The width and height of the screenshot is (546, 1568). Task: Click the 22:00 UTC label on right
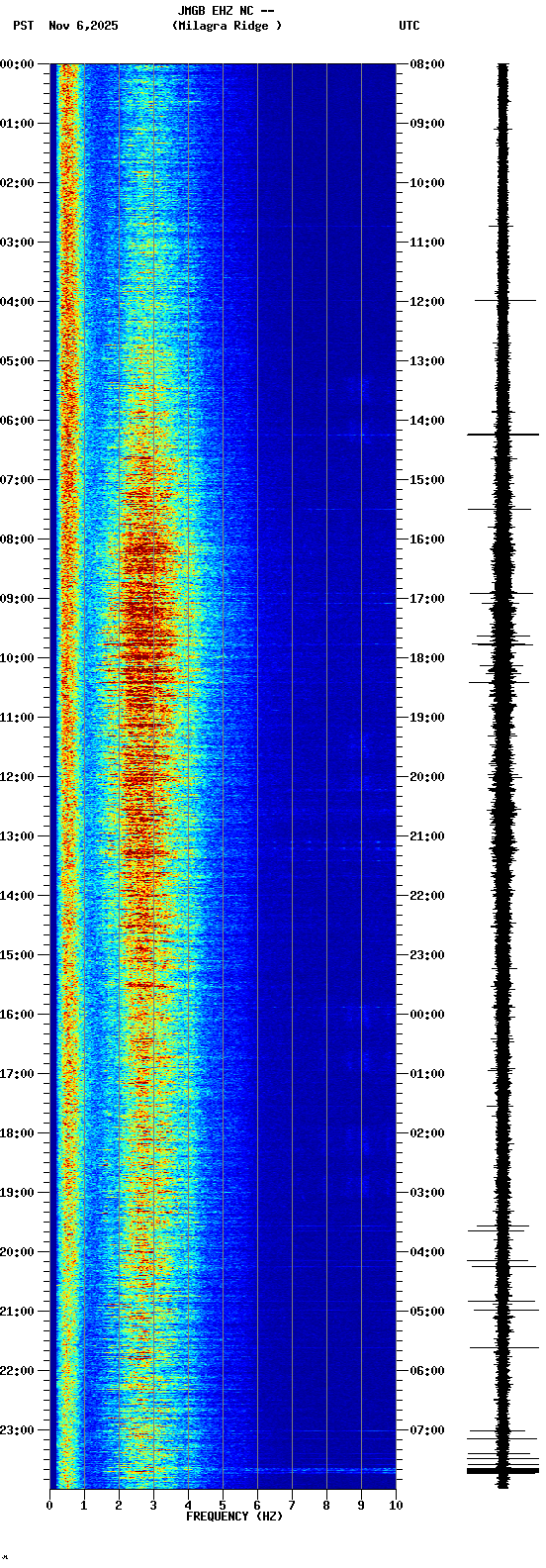point(426,896)
